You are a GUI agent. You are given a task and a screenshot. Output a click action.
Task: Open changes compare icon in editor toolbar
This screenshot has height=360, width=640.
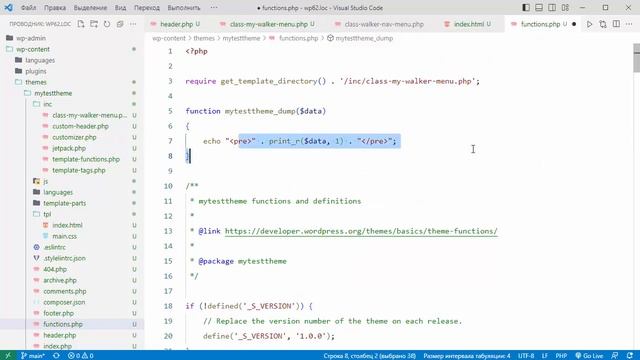click(602, 24)
